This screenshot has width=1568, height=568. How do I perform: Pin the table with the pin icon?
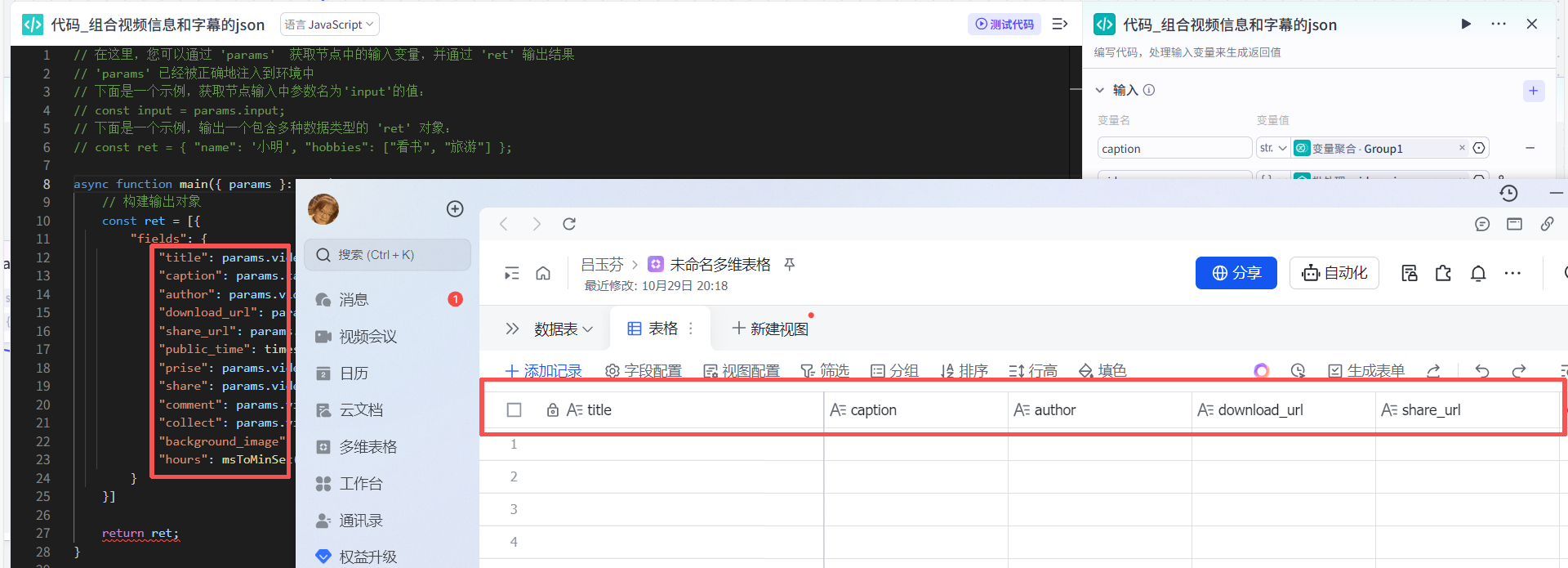coord(789,264)
